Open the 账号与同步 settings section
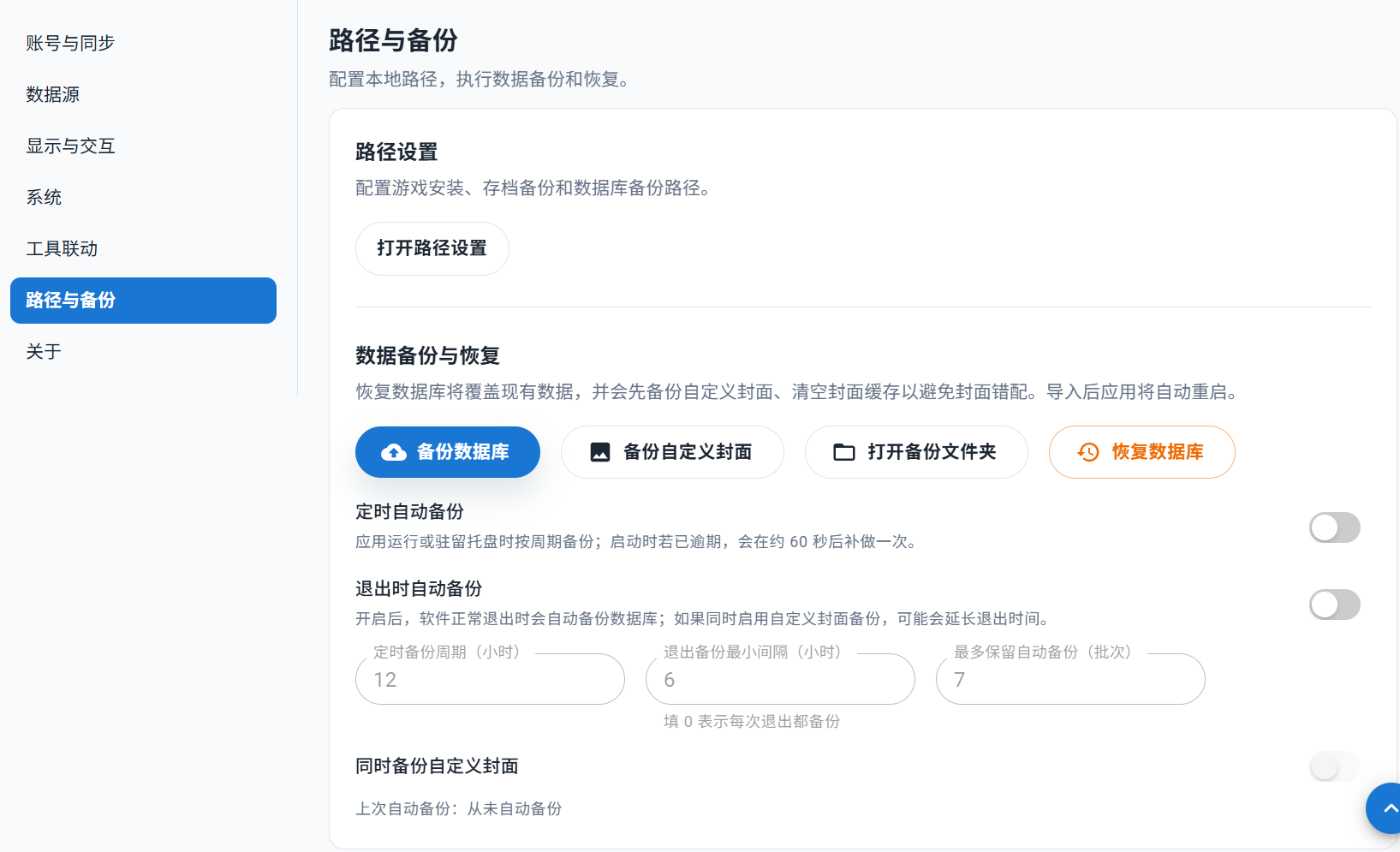Screen dimensions: 1400x852 pyautogui.click(x=143, y=43)
